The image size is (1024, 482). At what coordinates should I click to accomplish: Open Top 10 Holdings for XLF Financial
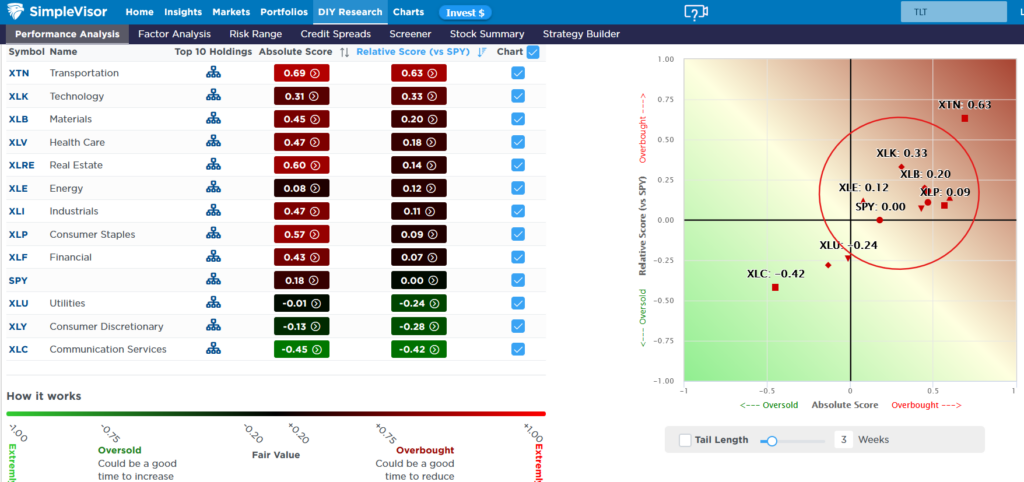213,257
